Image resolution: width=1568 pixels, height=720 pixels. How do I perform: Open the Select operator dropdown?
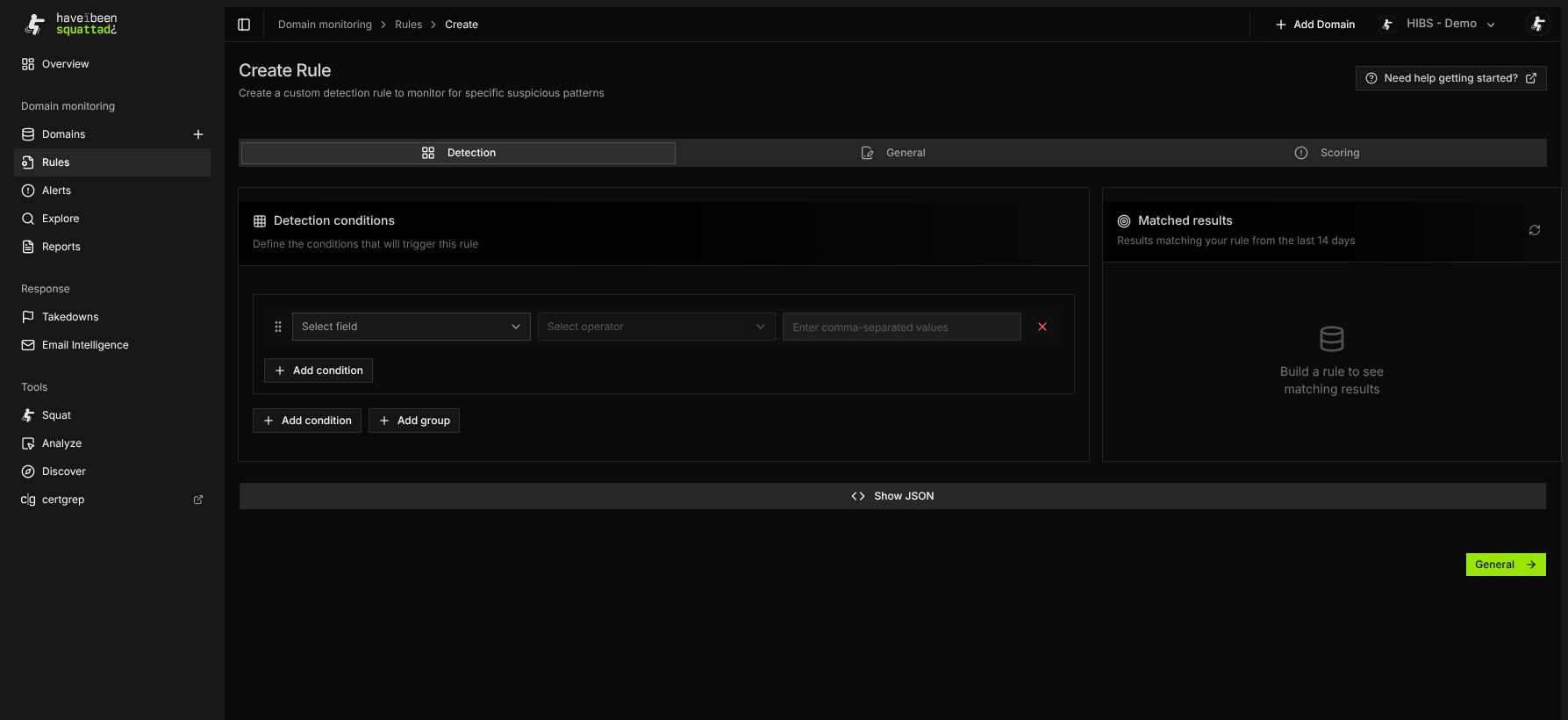coord(656,327)
